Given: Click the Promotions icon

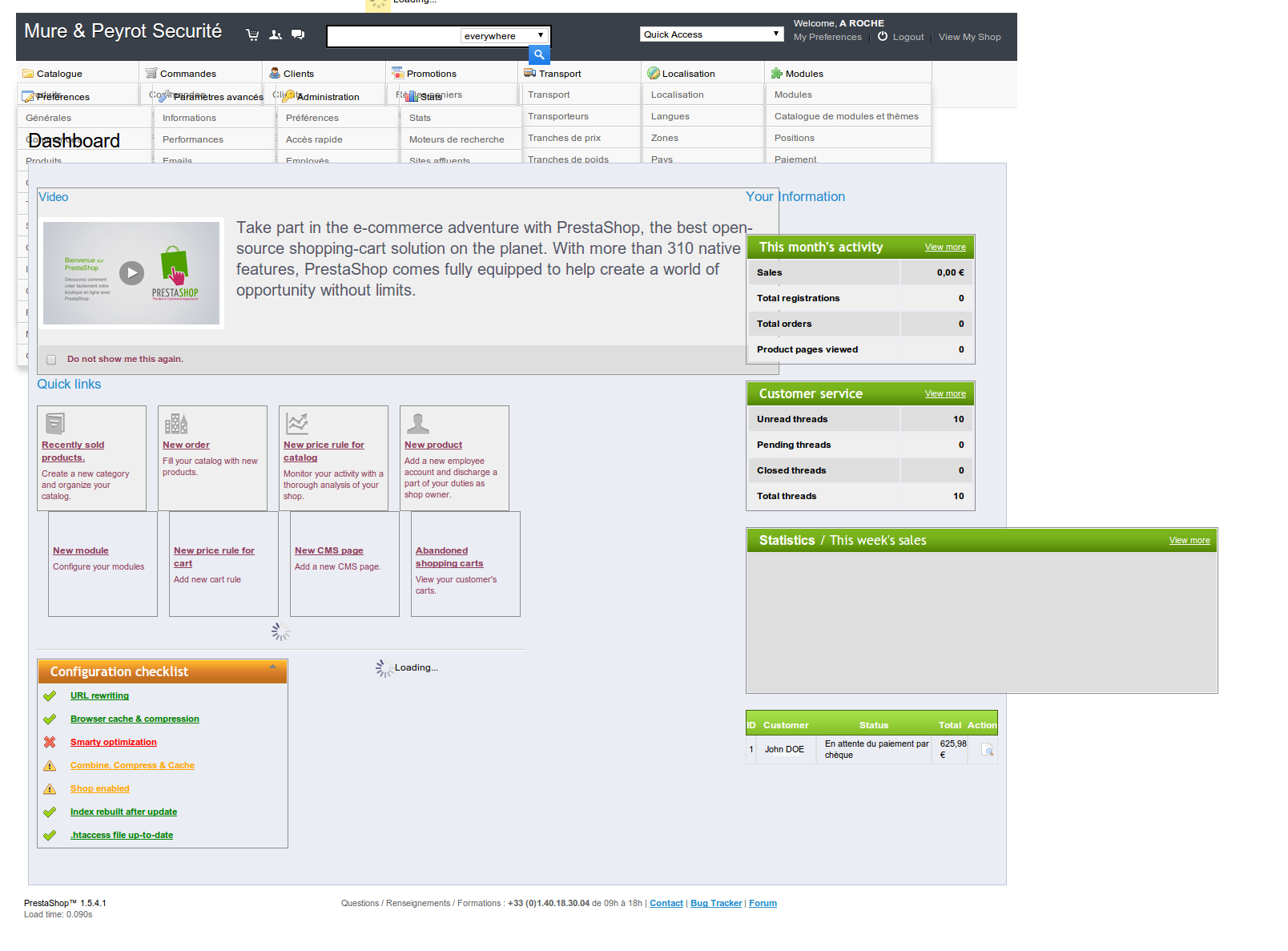Looking at the screenshot, I should pos(398,73).
